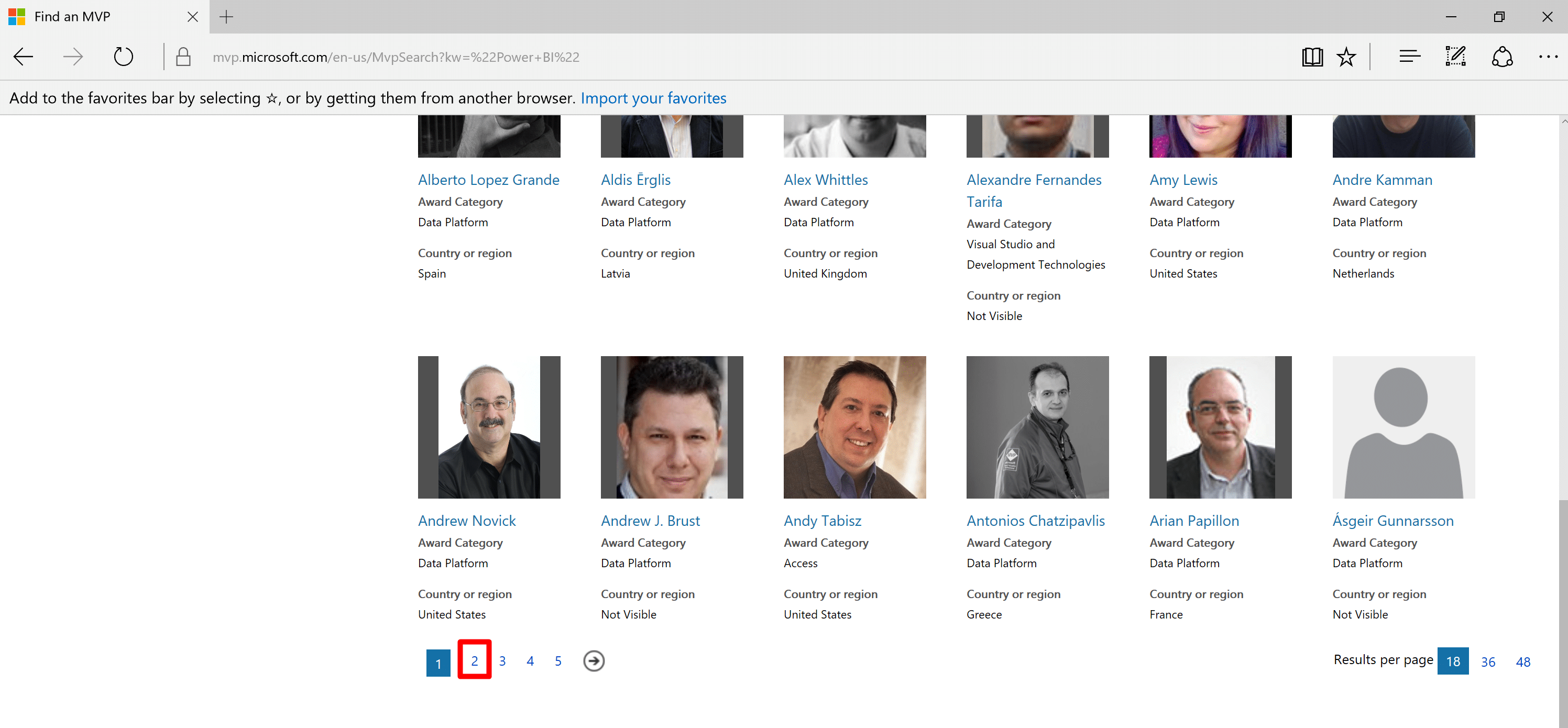Open the Share icon
The width and height of the screenshot is (1568, 728).
[1501, 57]
